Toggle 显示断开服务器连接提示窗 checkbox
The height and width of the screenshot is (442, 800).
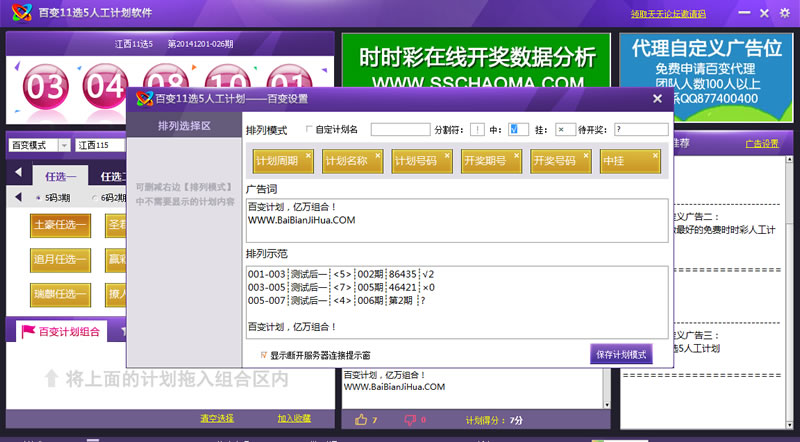point(264,355)
